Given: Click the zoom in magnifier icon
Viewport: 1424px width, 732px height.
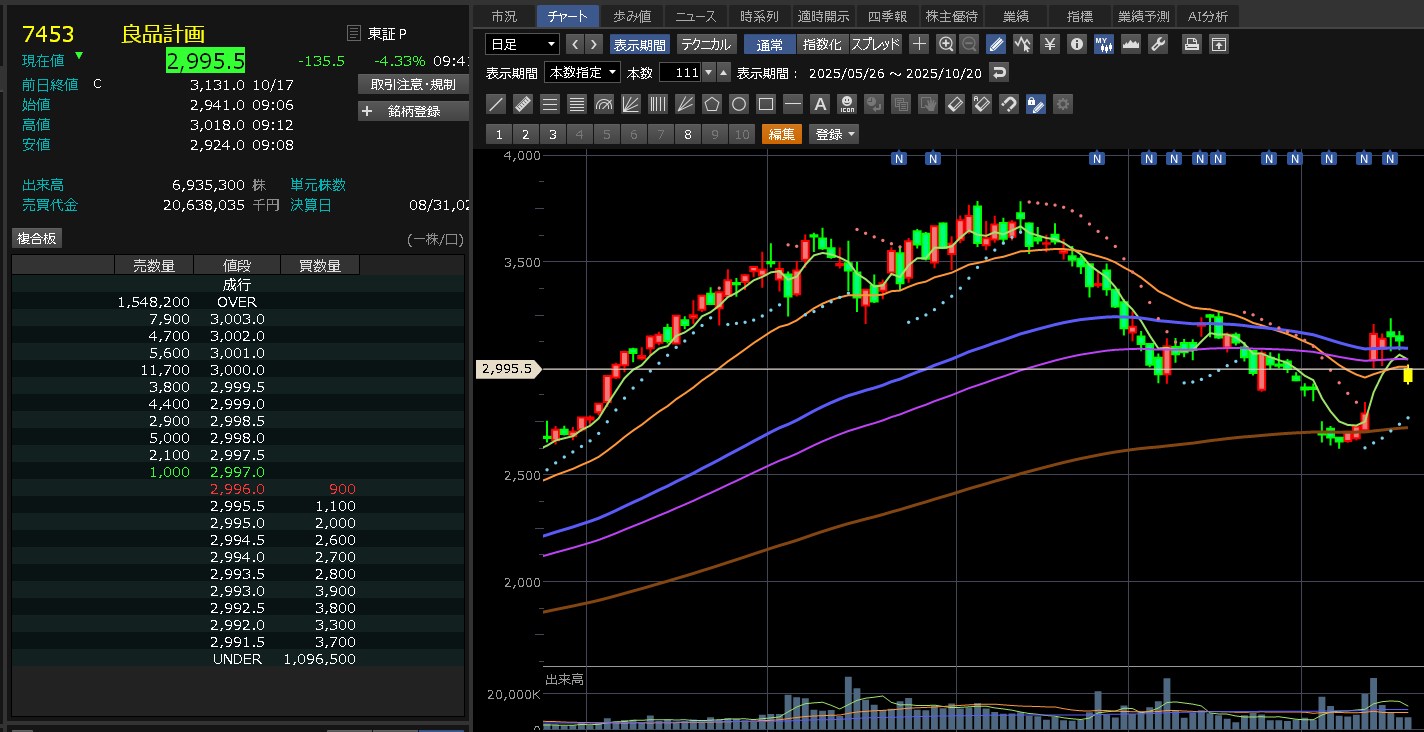Looking at the screenshot, I should coord(946,44).
